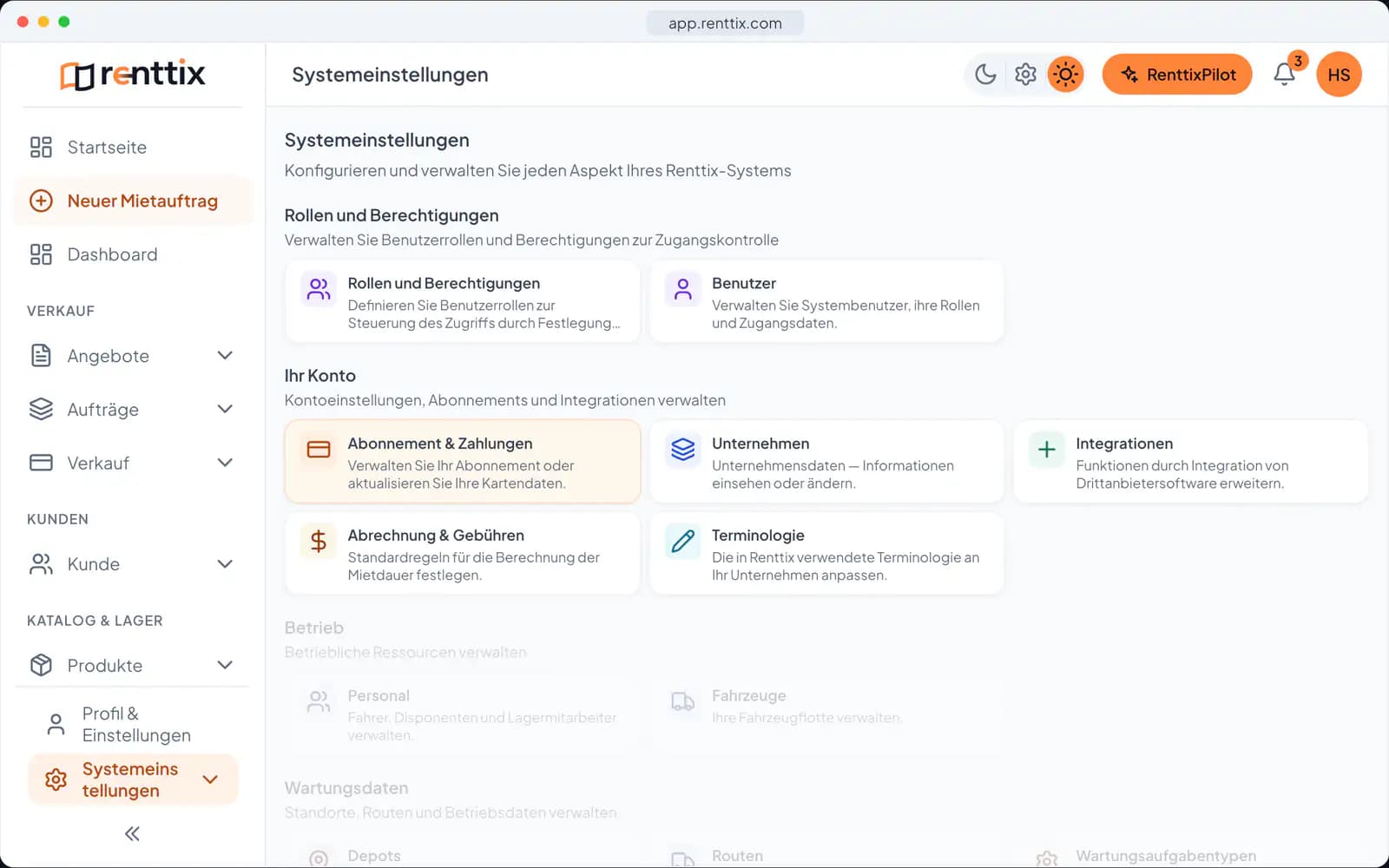
Task: Open the Personal card
Action: pos(463,713)
